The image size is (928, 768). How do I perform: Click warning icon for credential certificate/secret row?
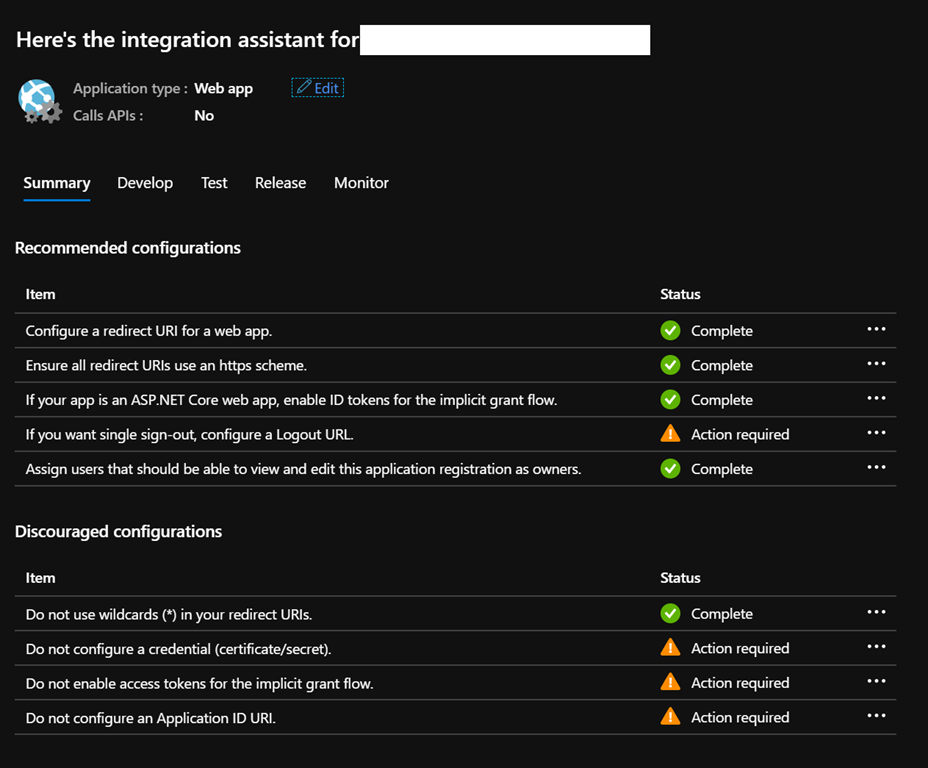[670, 648]
